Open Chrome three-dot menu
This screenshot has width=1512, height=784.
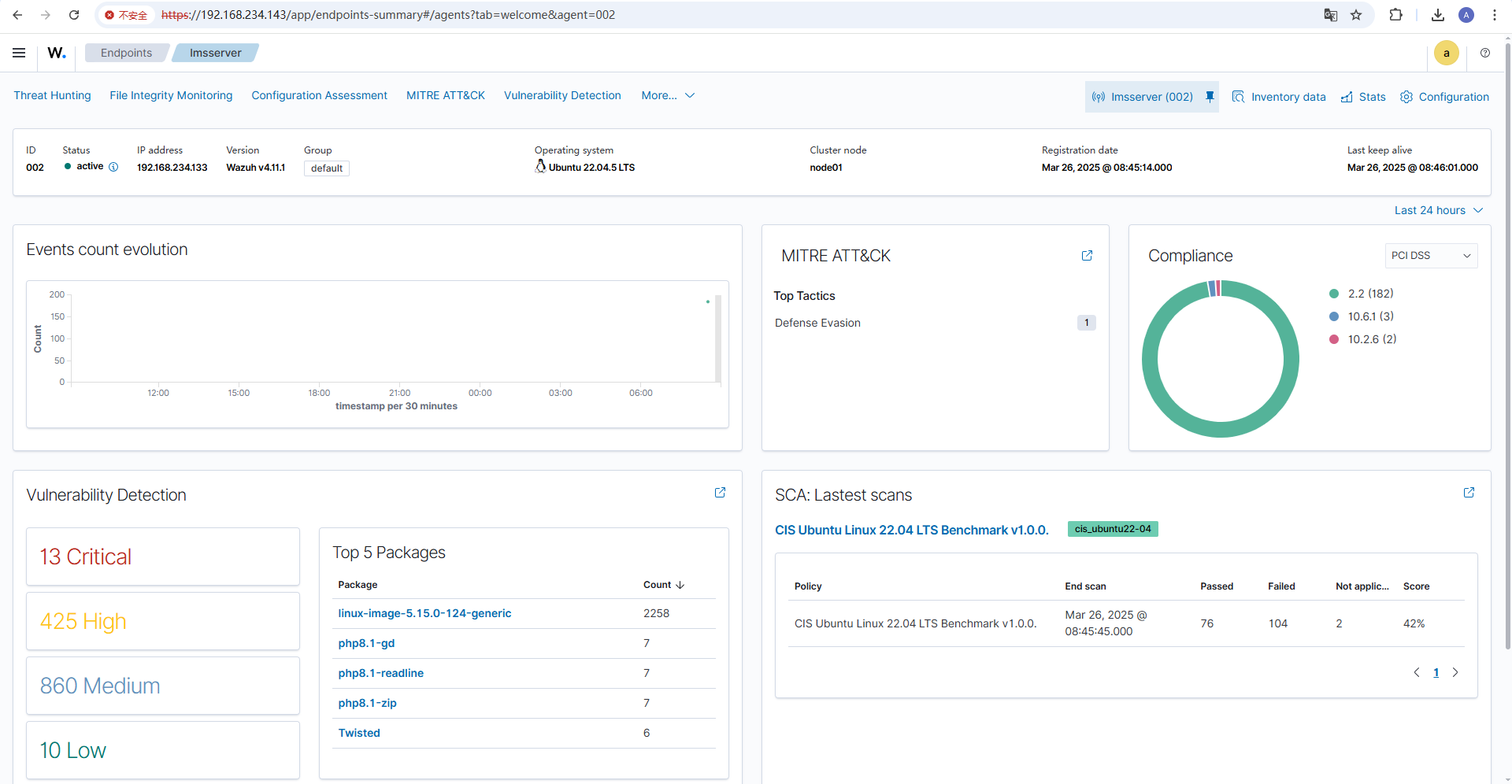(x=1495, y=15)
